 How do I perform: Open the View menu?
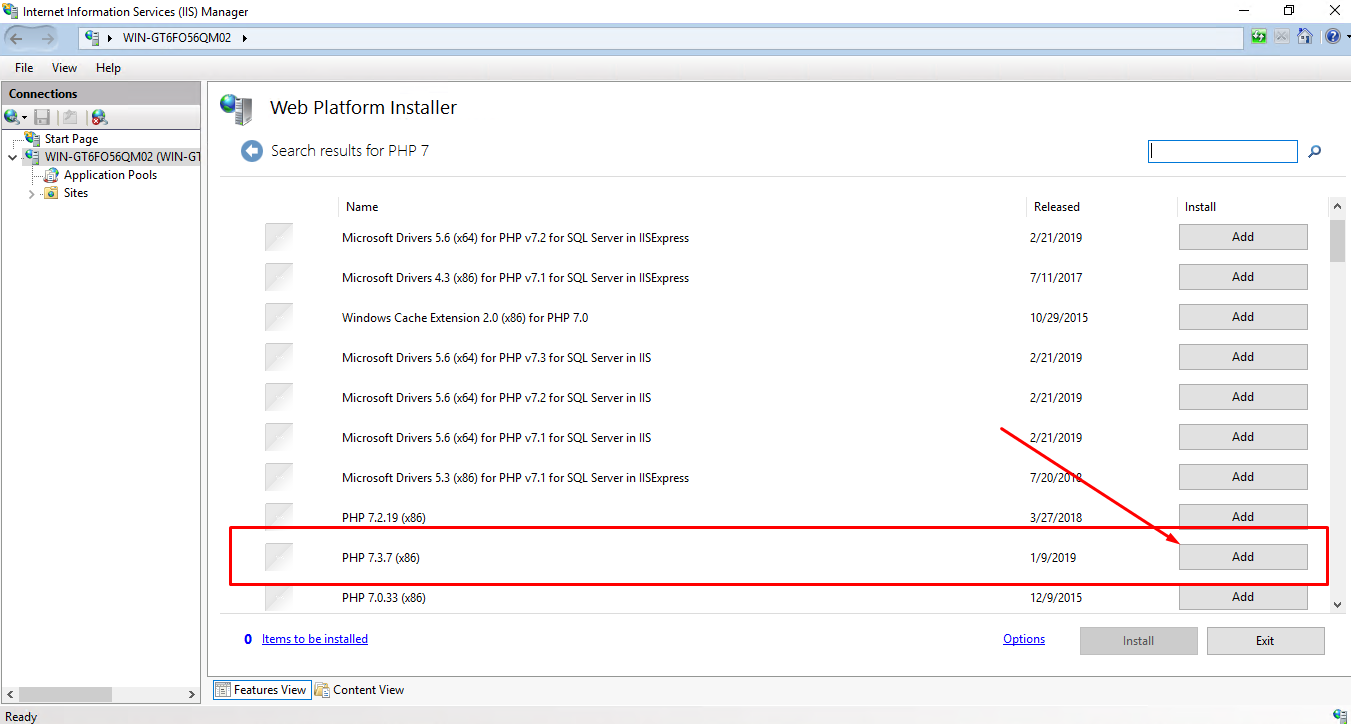(64, 68)
